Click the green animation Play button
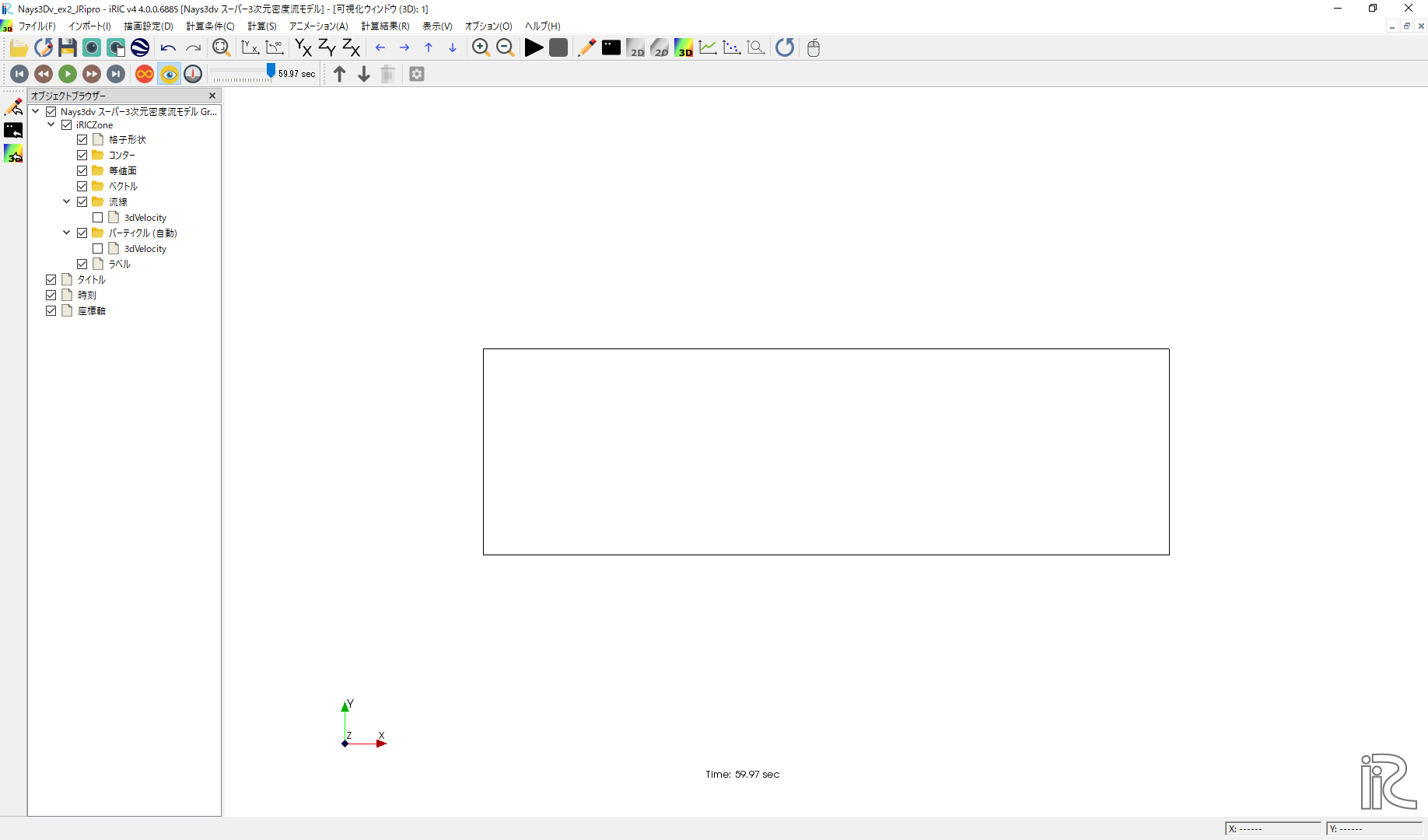The width and height of the screenshot is (1428, 840). (x=68, y=74)
